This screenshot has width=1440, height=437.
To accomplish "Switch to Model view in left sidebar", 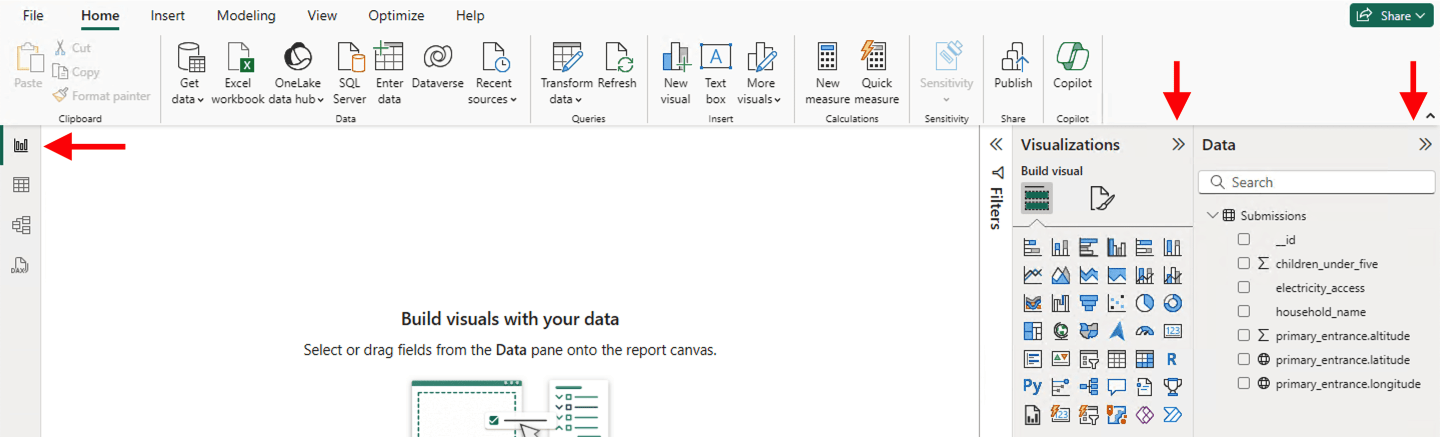I will pyautogui.click(x=21, y=225).
